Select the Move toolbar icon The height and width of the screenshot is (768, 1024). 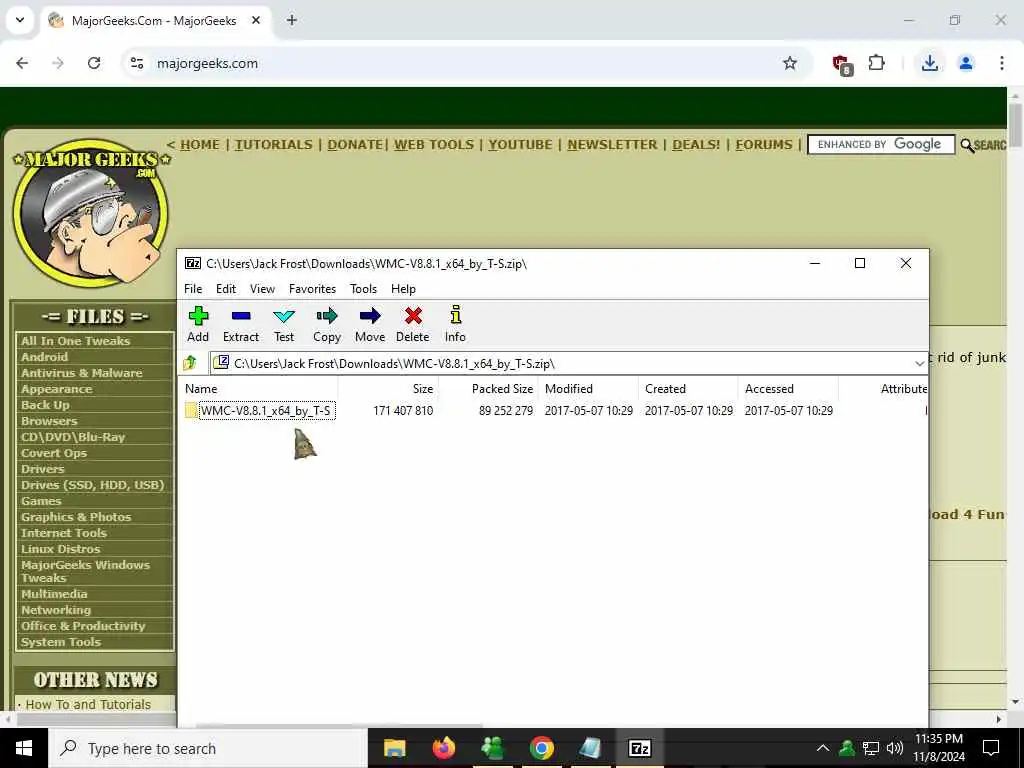click(x=370, y=324)
